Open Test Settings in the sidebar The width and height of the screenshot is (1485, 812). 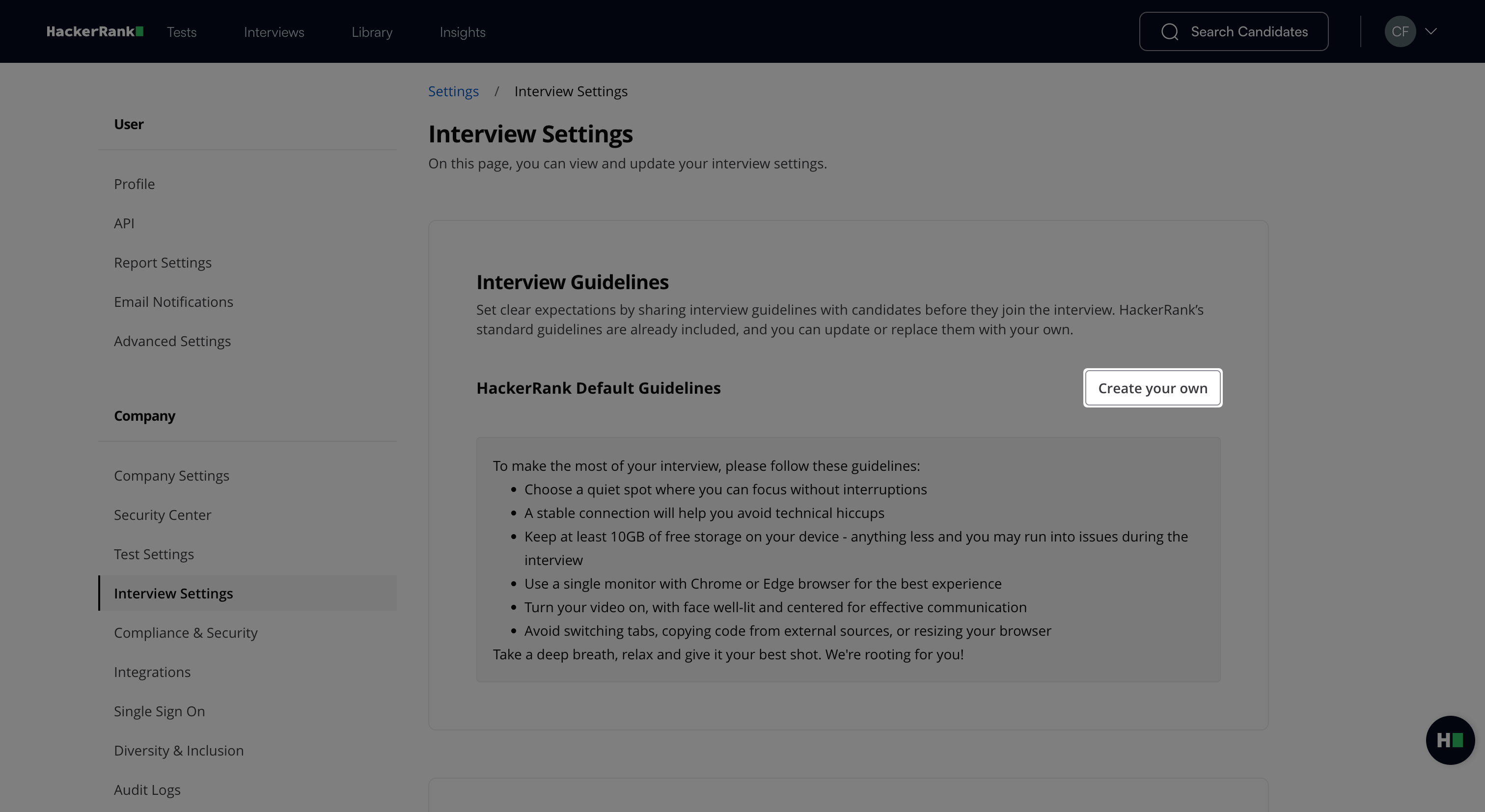154,554
